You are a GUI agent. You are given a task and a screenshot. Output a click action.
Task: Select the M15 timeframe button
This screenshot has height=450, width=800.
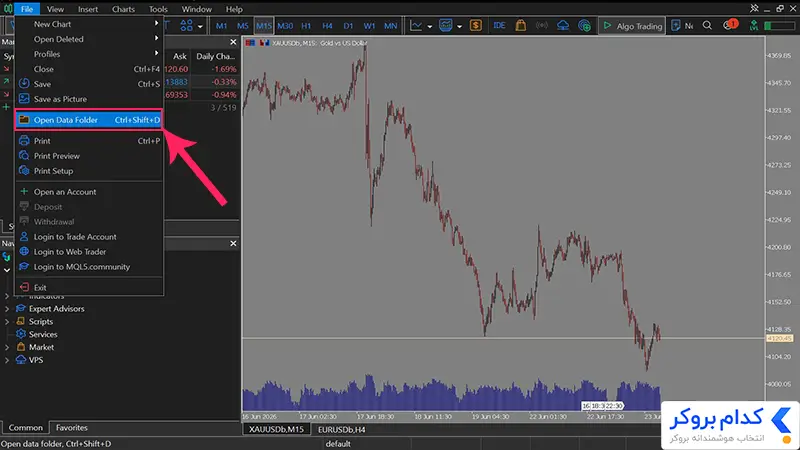pyautogui.click(x=264, y=26)
